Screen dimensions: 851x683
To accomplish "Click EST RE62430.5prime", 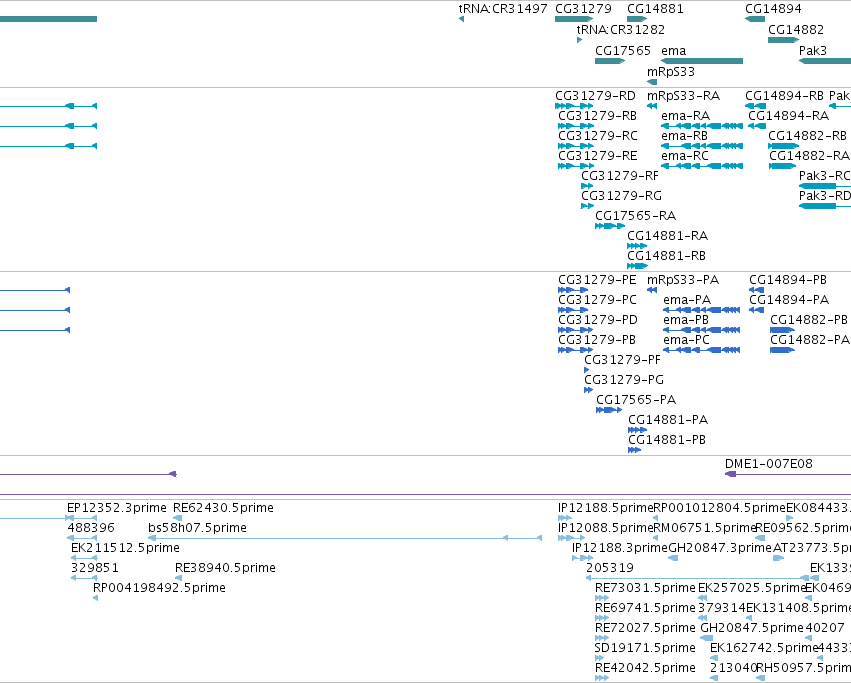I will pos(223,508).
